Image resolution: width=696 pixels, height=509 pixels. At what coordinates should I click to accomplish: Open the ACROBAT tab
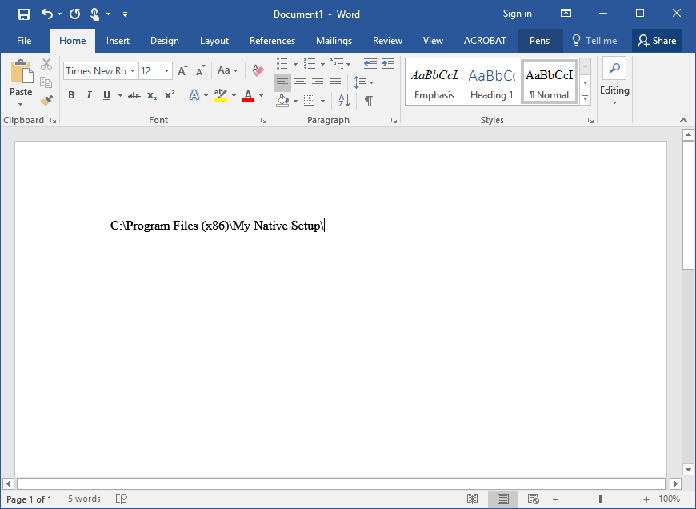coord(485,41)
